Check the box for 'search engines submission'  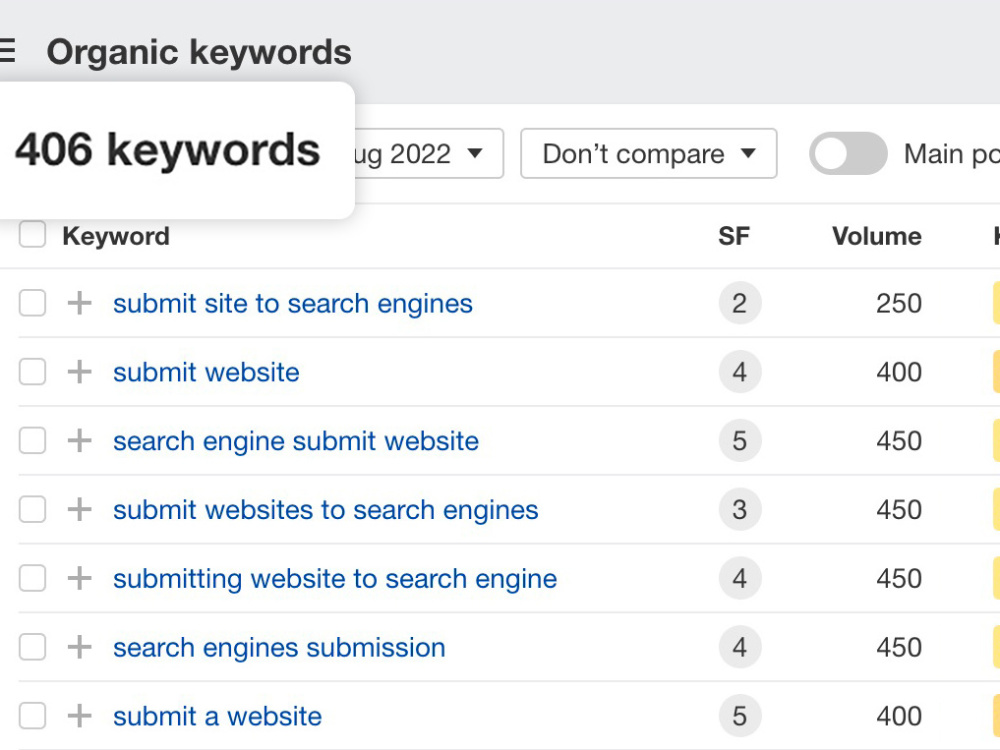pyautogui.click(x=32, y=647)
